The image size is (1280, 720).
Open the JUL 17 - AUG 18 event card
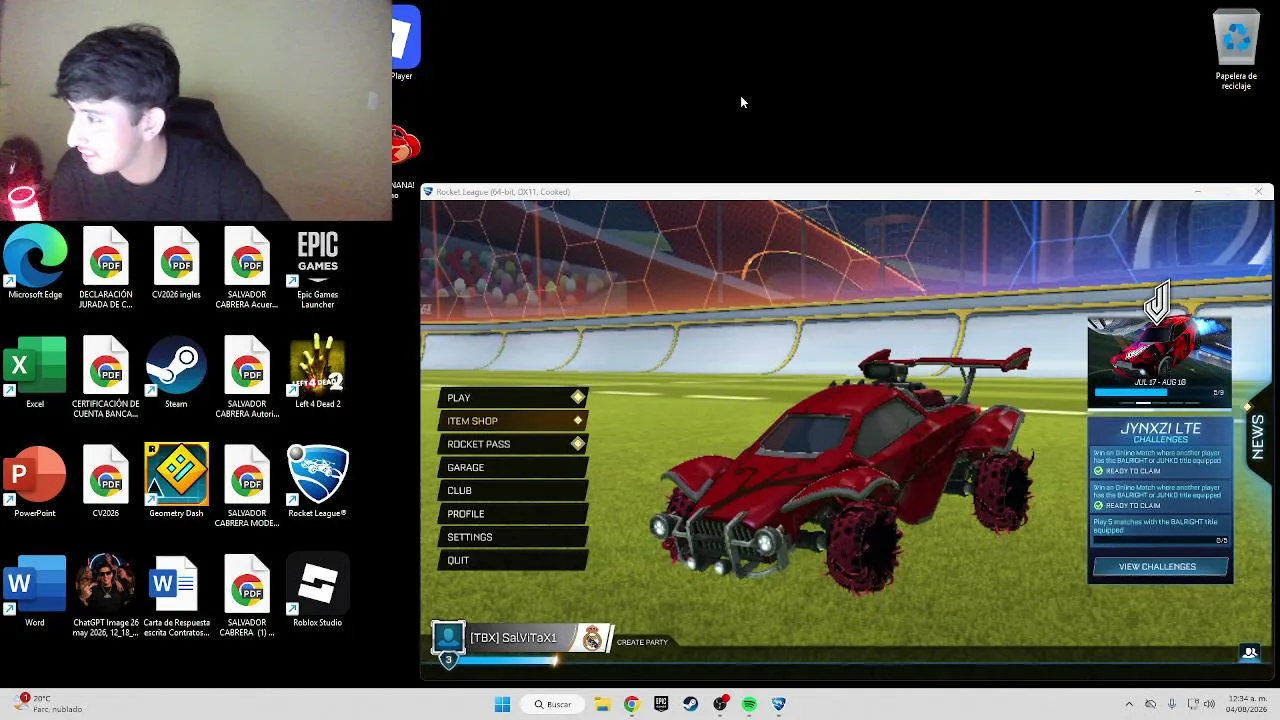click(1159, 361)
